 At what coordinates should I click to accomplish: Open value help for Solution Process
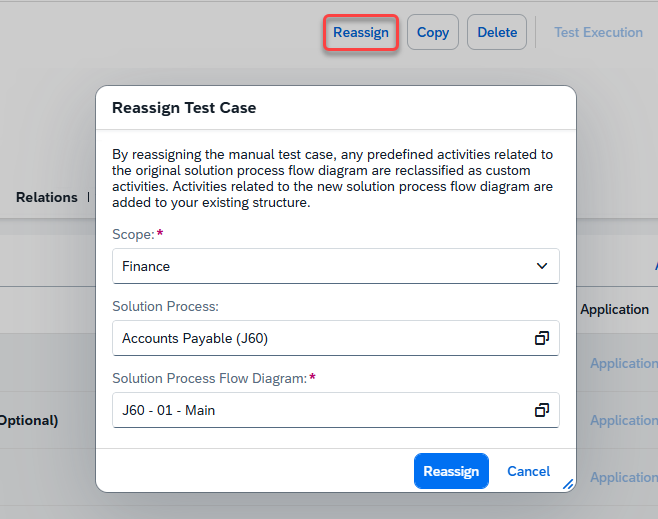tap(541, 338)
